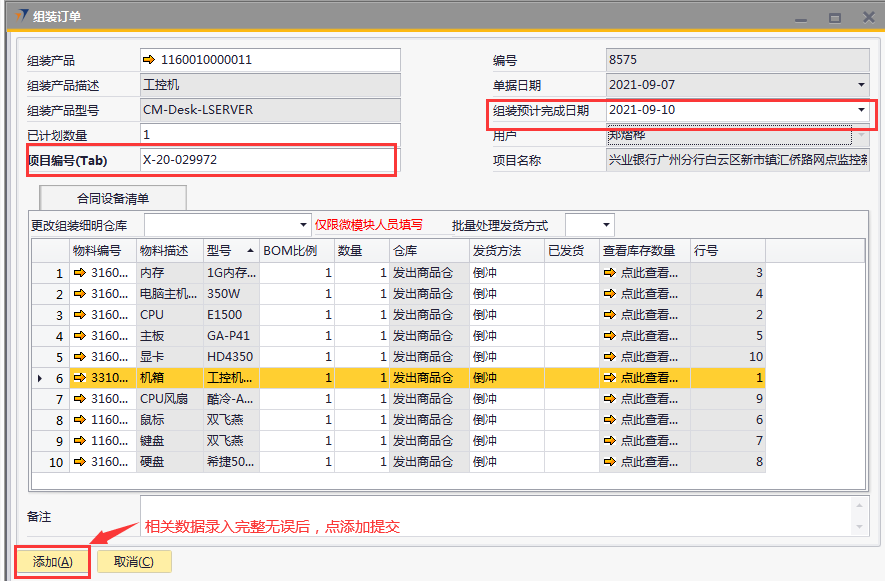Expand the 批量处理发货方式 dropdown

tap(605, 225)
